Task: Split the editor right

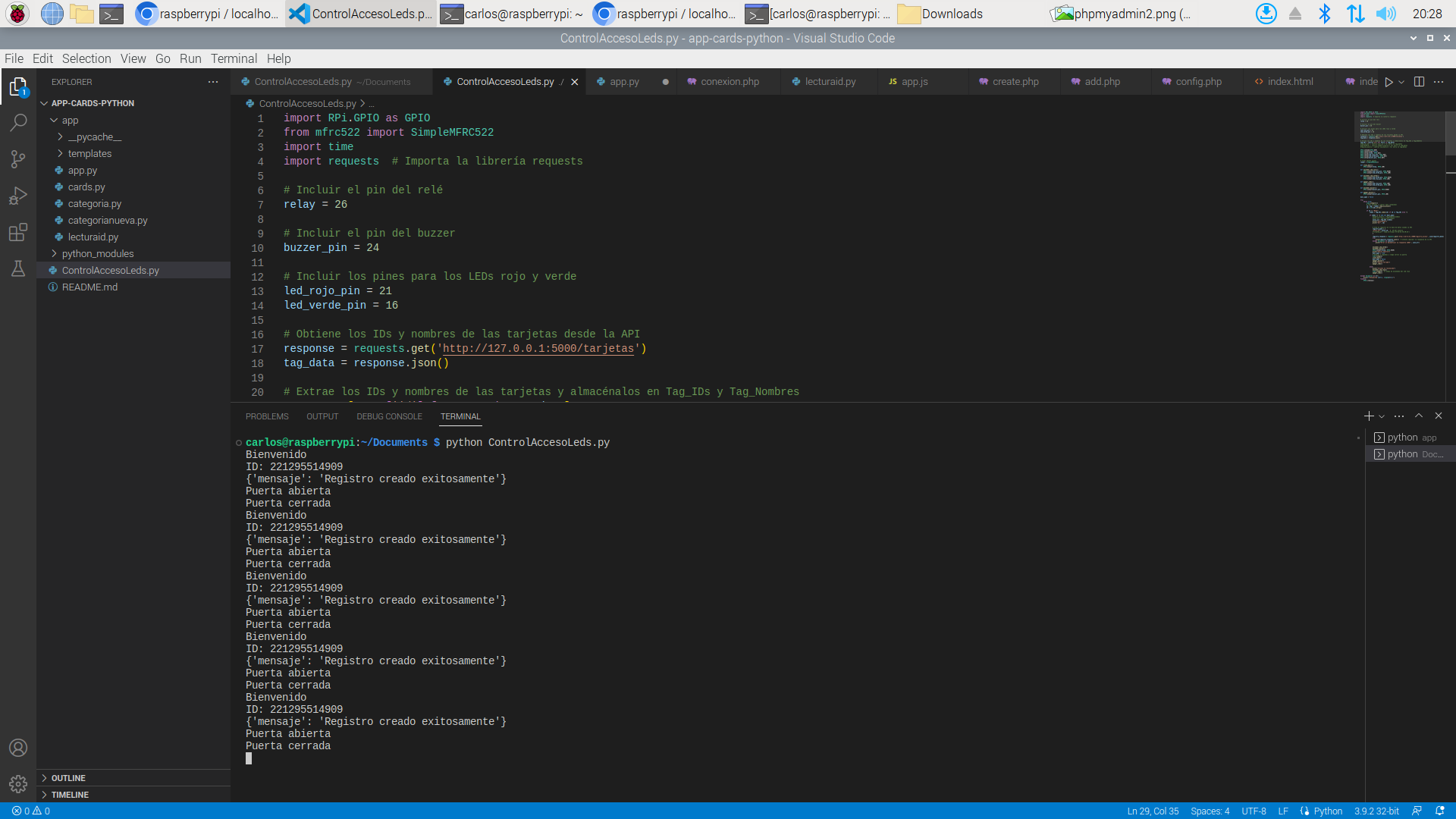Action: click(1419, 82)
